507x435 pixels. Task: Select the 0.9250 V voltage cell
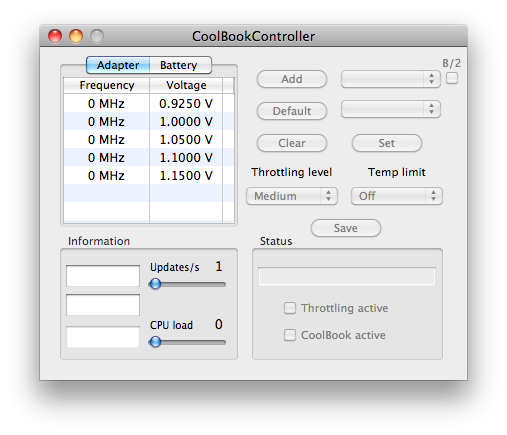tap(186, 104)
